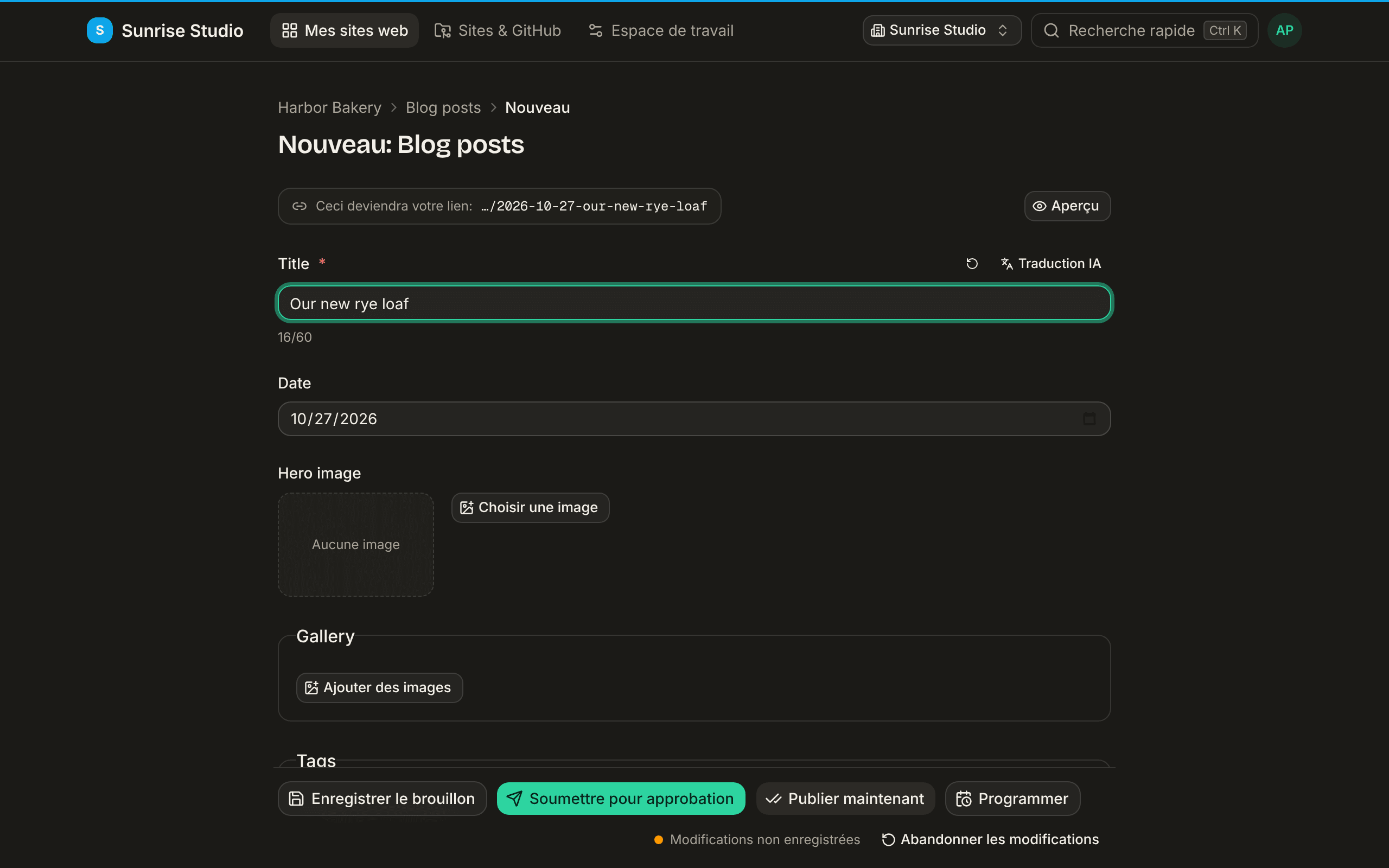Select the Aucune image placeholder thumbnail
The image size is (1389, 868).
(356, 544)
